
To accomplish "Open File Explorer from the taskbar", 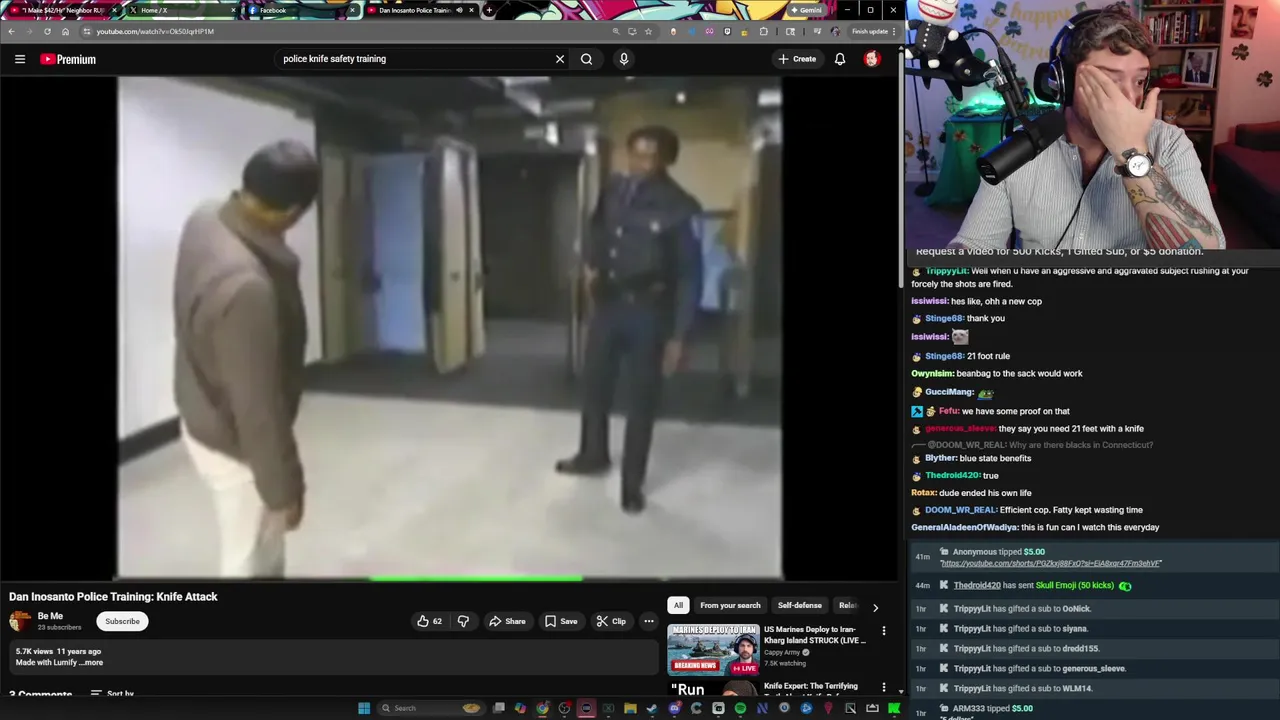I will [630, 708].
